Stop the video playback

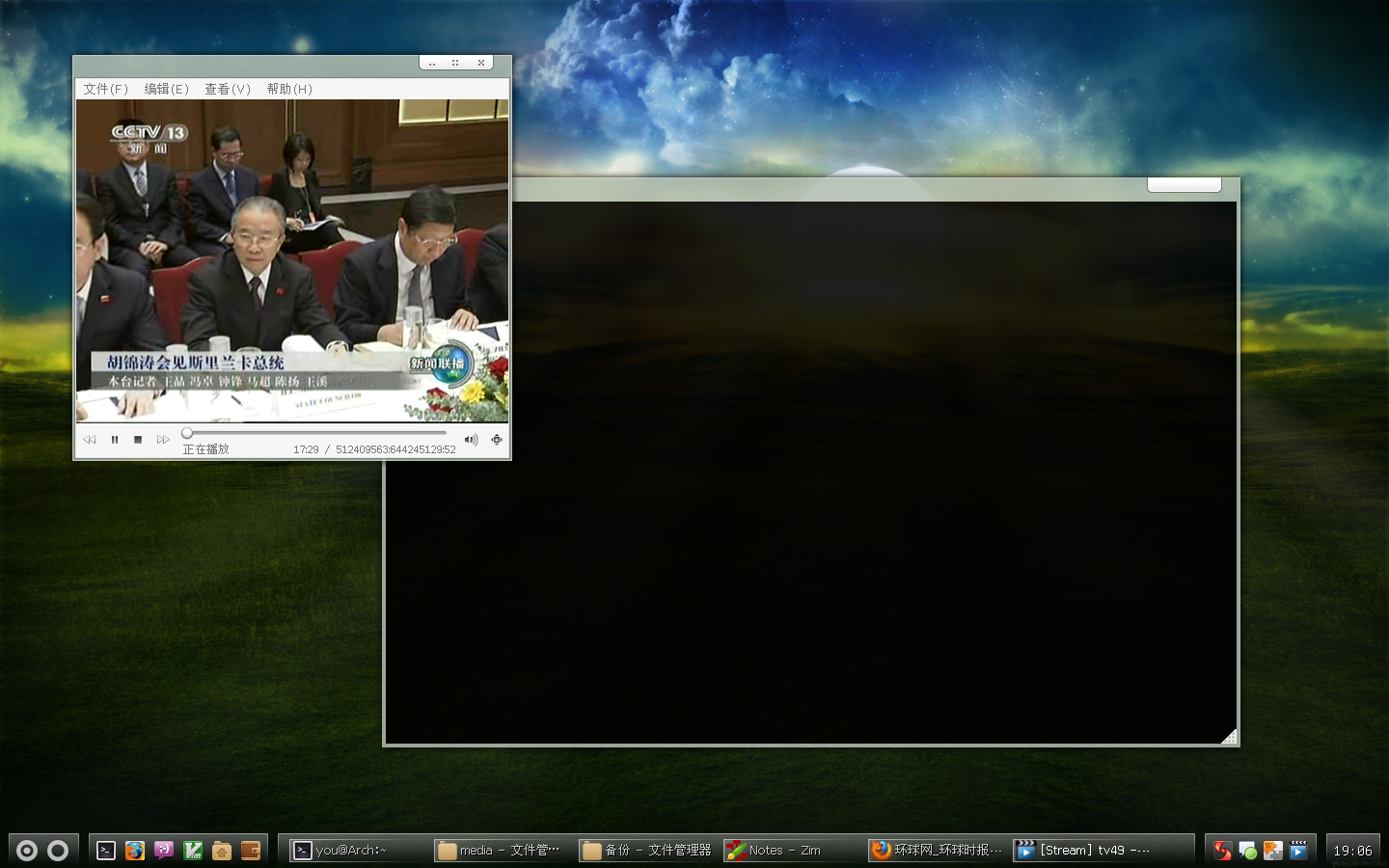coord(138,440)
